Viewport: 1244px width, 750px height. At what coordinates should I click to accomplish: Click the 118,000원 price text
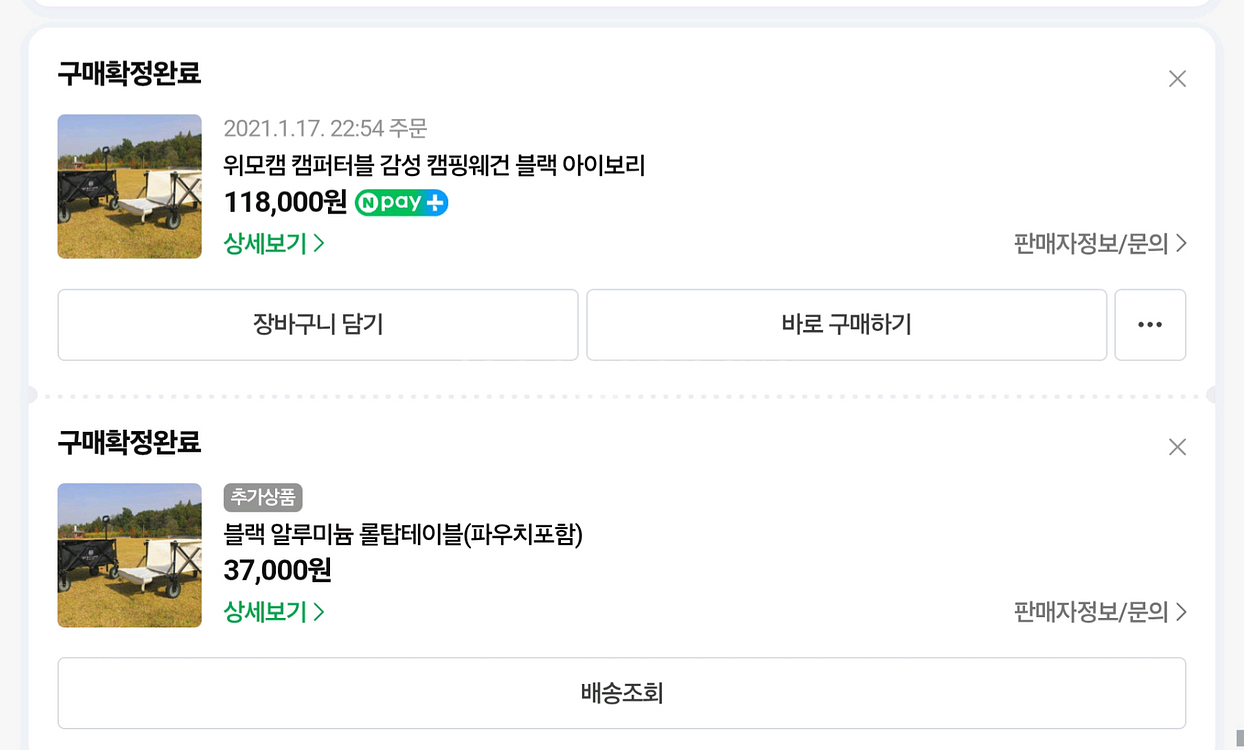click(285, 202)
